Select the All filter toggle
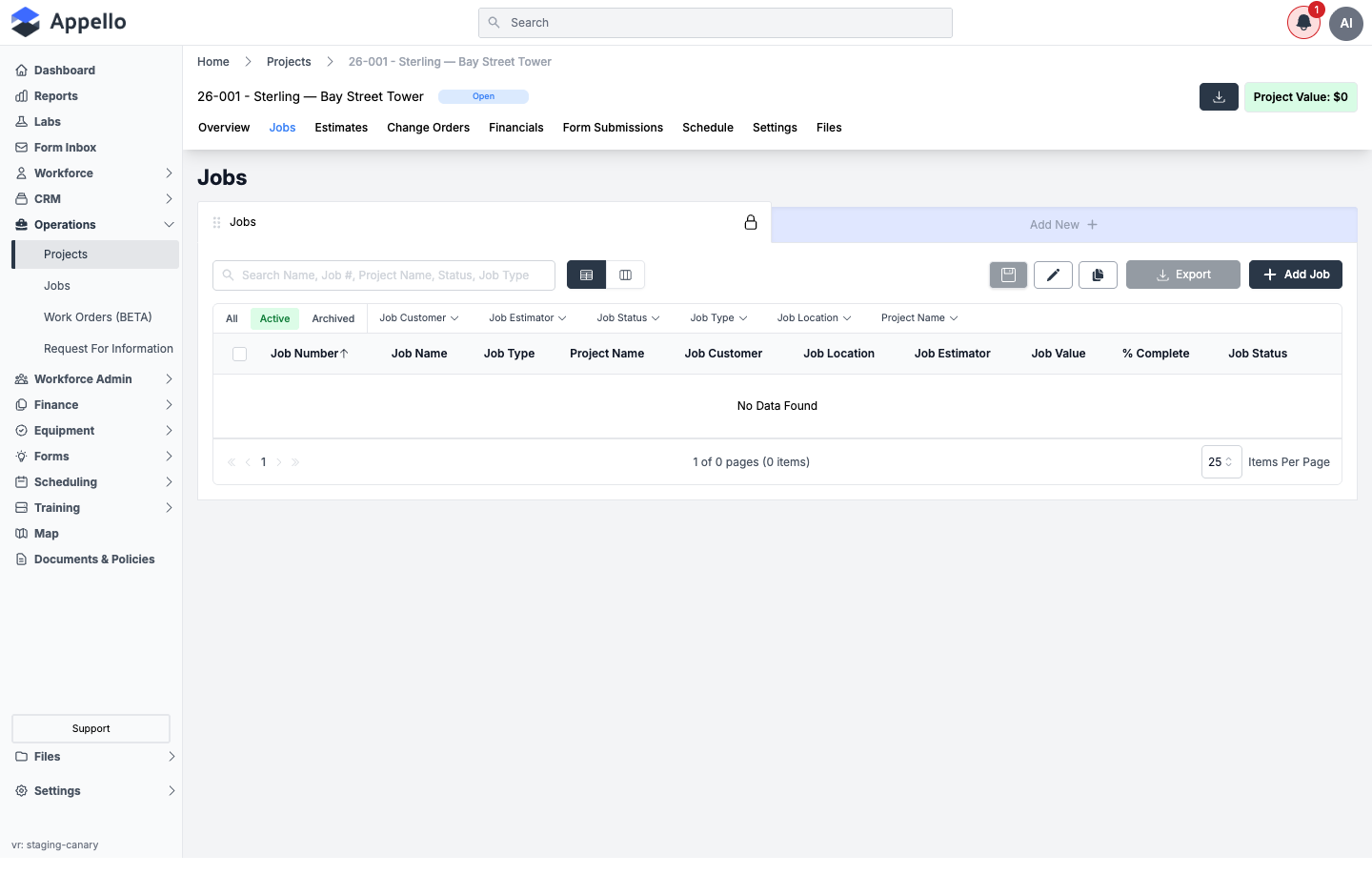Screen dimensions: 1372x875 coord(232,319)
